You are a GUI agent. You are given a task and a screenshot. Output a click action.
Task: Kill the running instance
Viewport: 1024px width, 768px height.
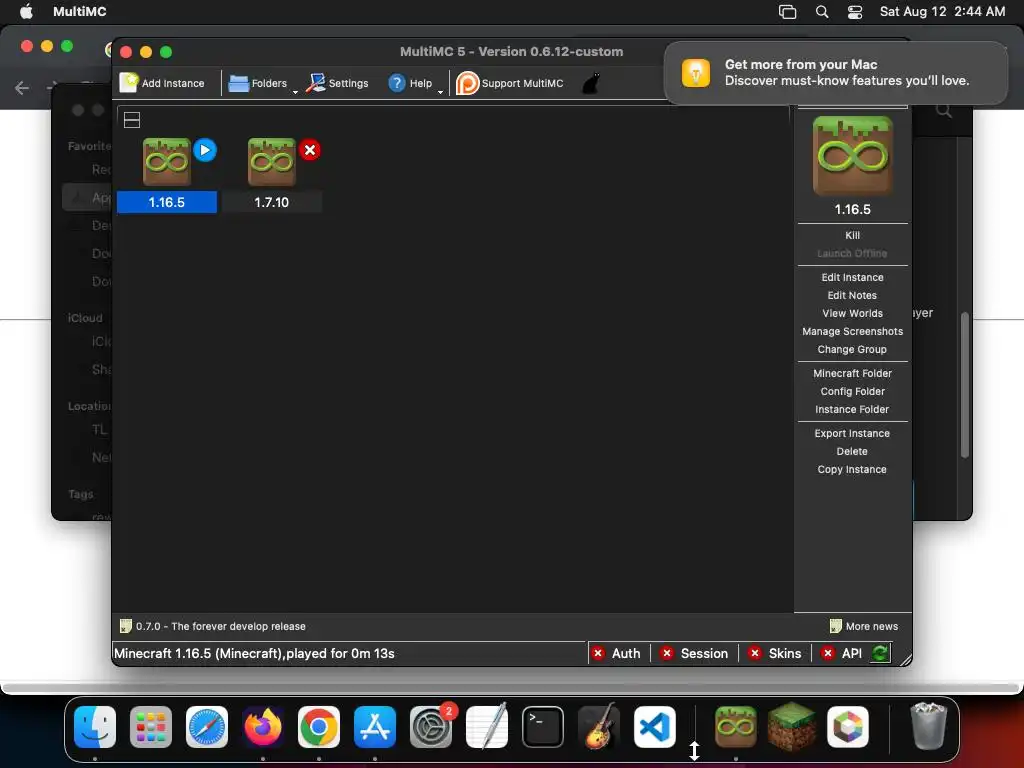click(852, 235)
